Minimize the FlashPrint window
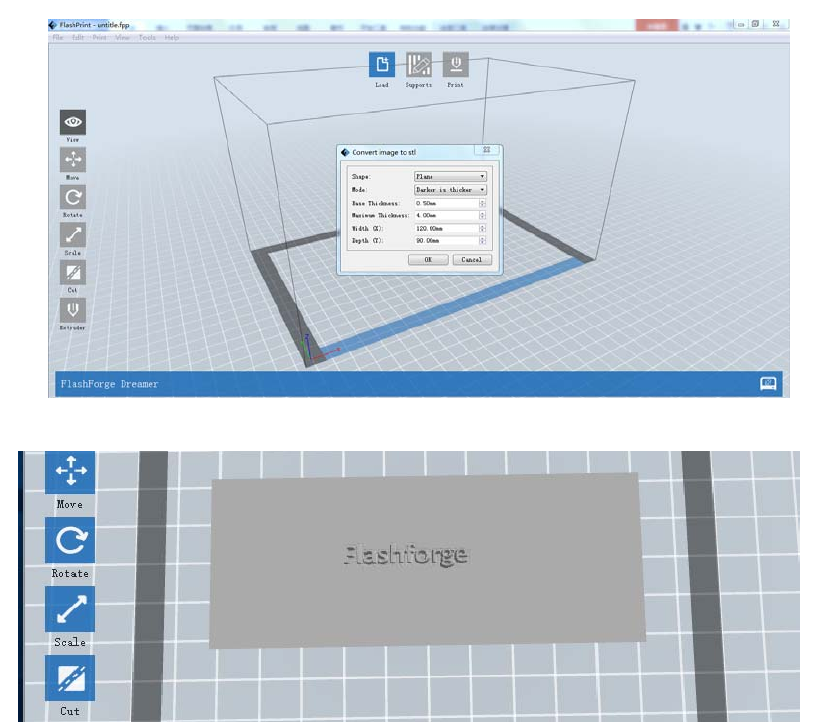 click(x=741, y=25)
